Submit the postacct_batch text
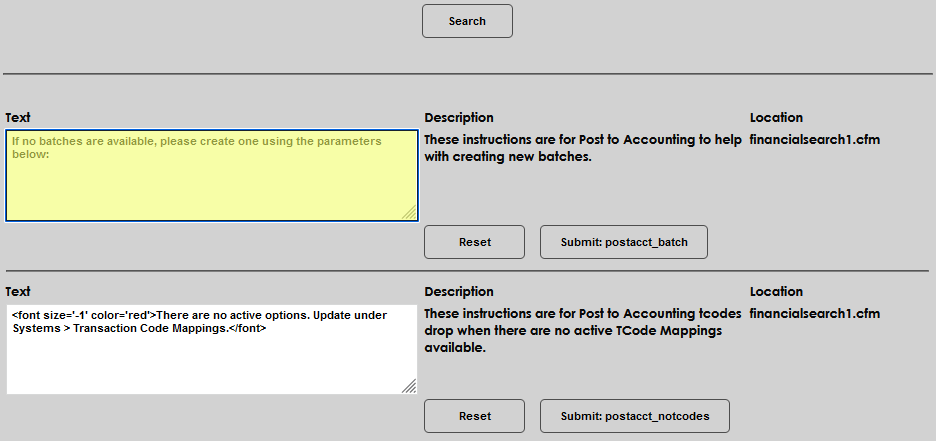 (624, 242)
